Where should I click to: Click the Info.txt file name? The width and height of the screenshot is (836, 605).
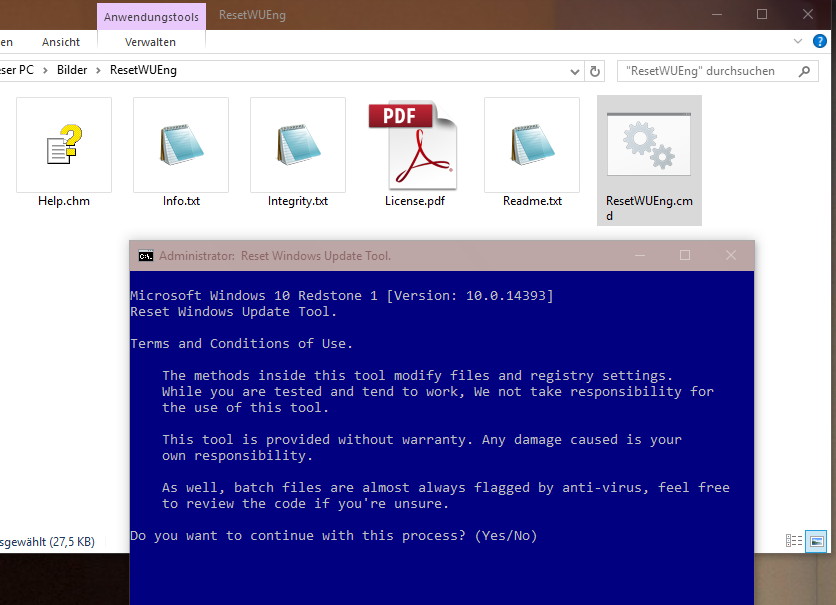(181, 201)
